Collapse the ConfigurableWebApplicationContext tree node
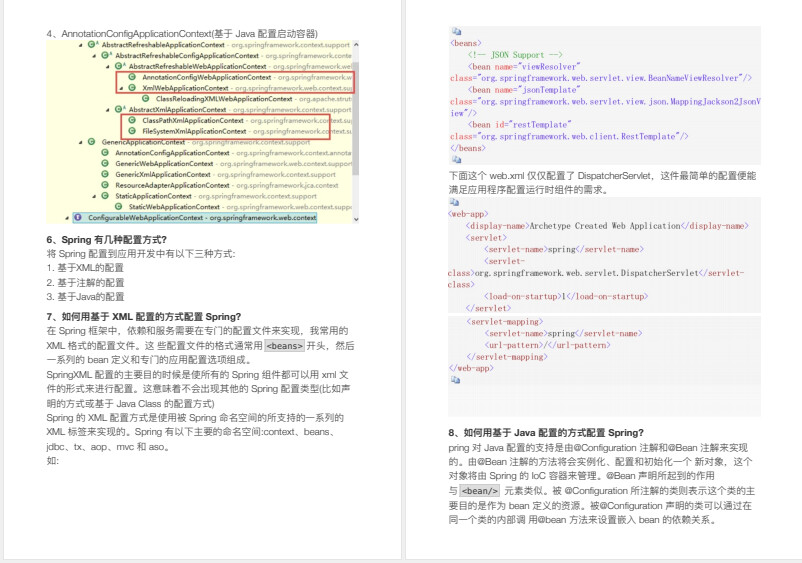The height and width of the screenshot is (563, 802). click(x=67, y=218)
